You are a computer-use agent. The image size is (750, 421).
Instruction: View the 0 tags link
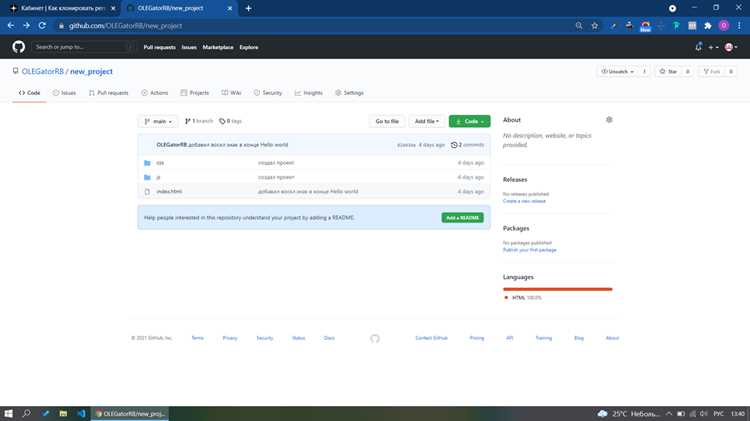pyautogui.click(x=231, y=121)
